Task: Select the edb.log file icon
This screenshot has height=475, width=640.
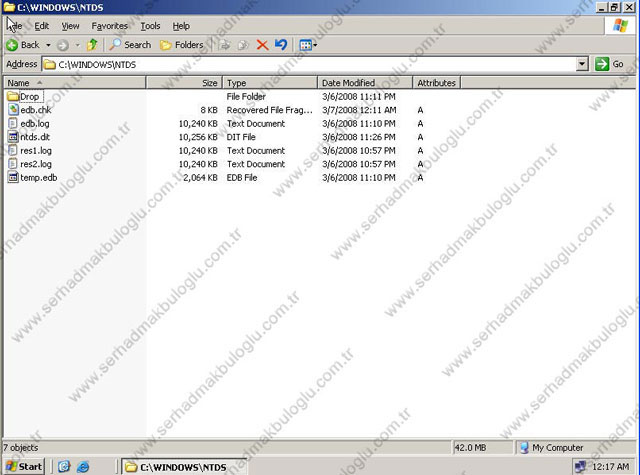Action: (x=13, y=123)
